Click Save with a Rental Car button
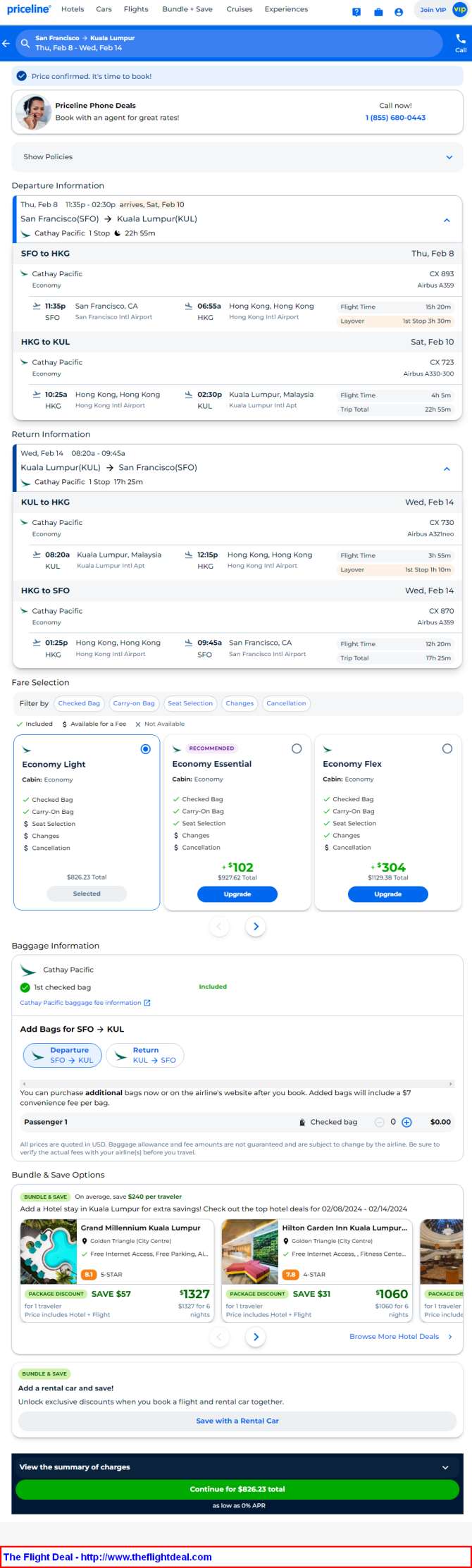The width and height of the screenshot is (472, 1568). click(237, 1421)
